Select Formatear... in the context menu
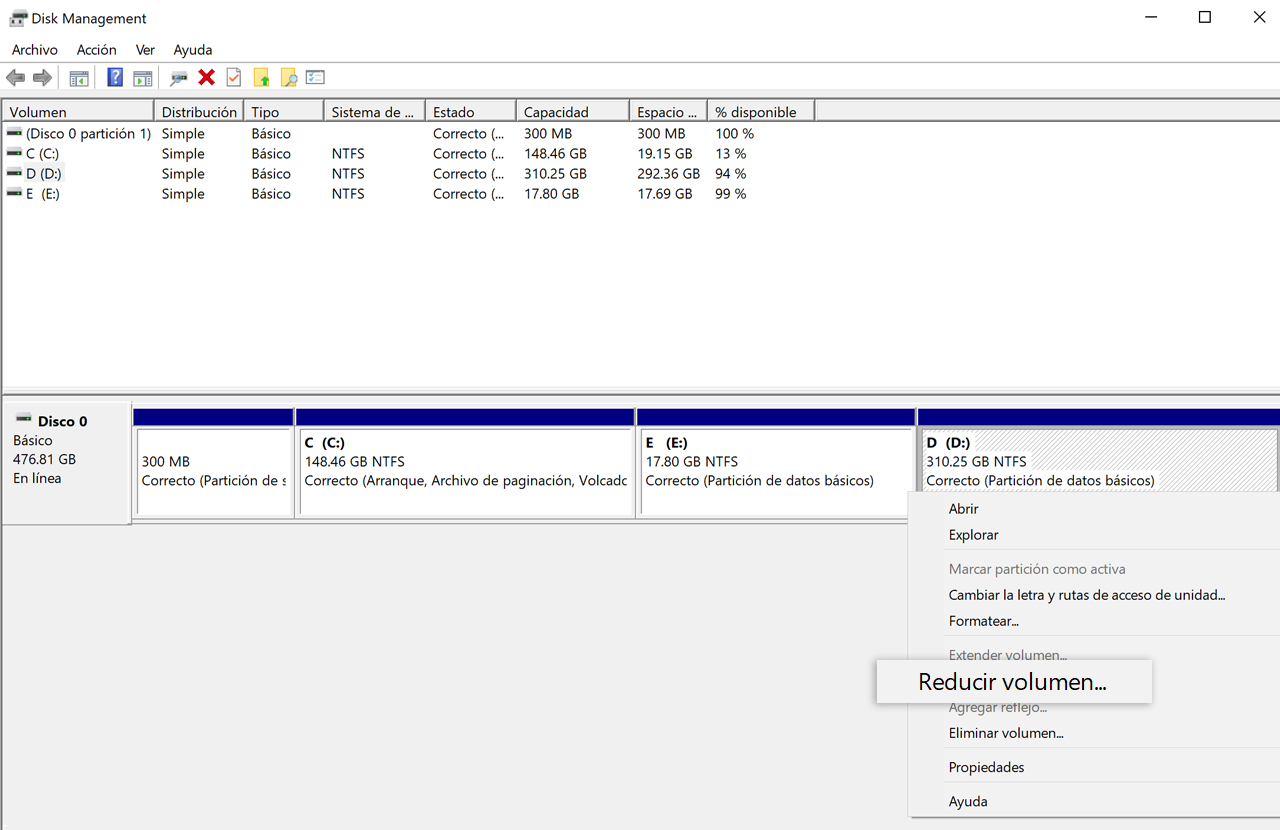Viewport: 1280px width, 830px height. click(984, 621)
